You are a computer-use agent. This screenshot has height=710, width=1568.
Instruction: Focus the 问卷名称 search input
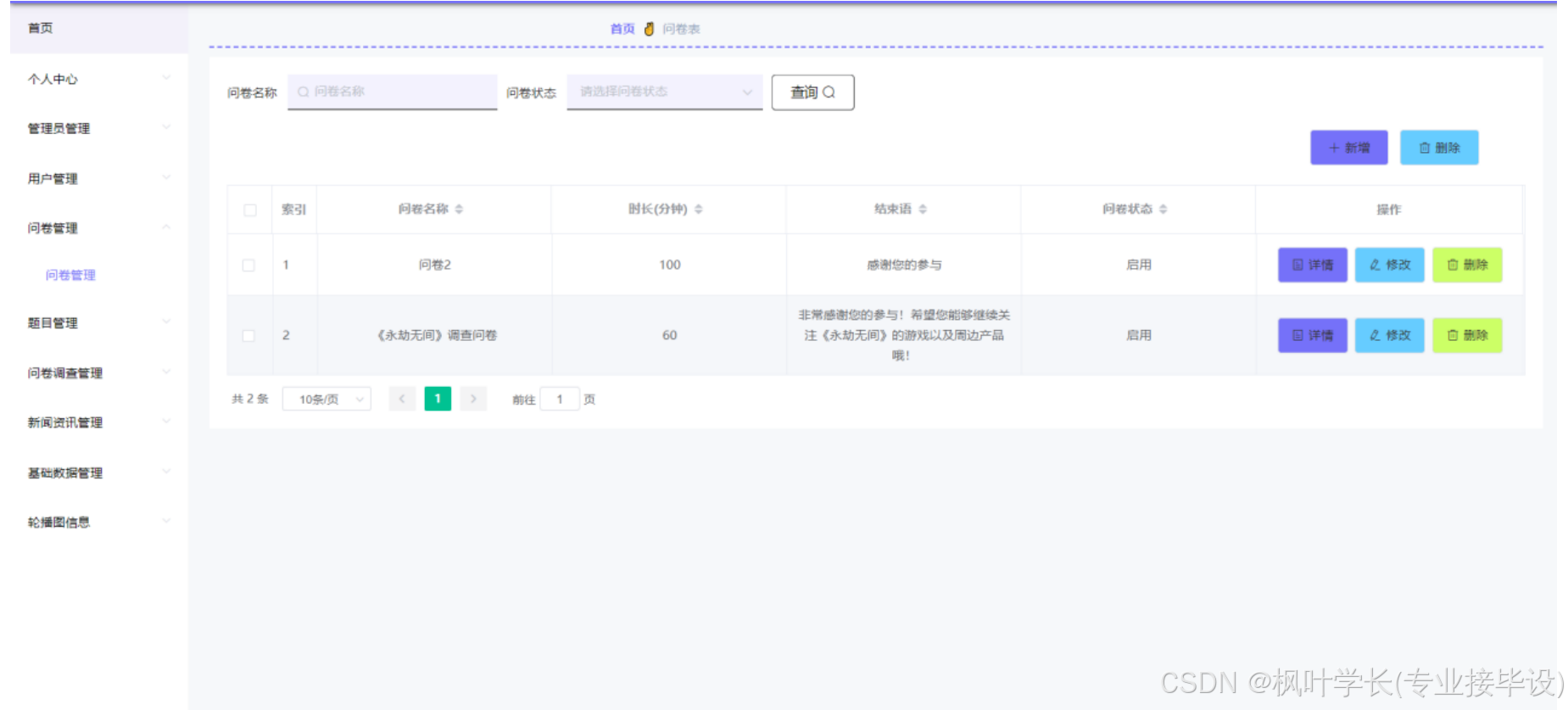click(393, 92)
